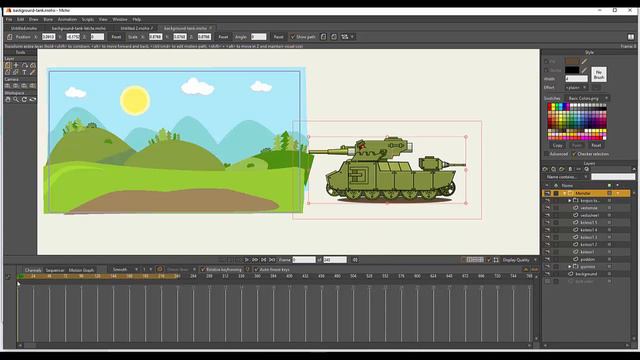Viewport: 640px width, 360px height.
Task: Open the Animation menu
Action: 67,19
